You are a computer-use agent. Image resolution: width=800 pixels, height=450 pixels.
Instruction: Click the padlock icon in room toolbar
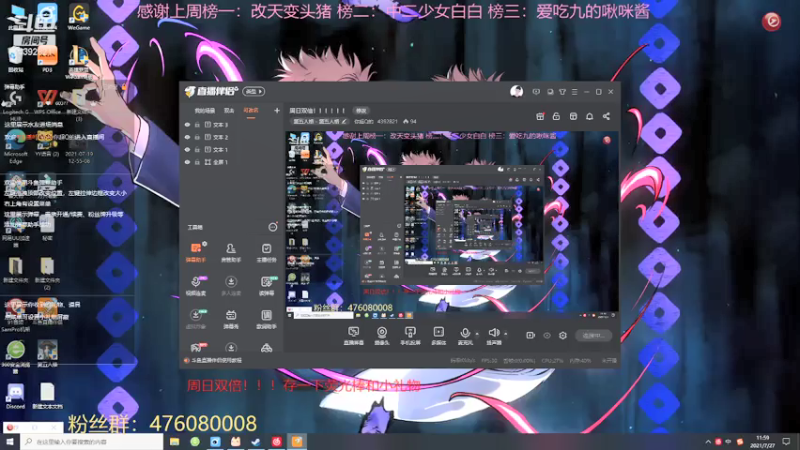[x=556, y=116]
